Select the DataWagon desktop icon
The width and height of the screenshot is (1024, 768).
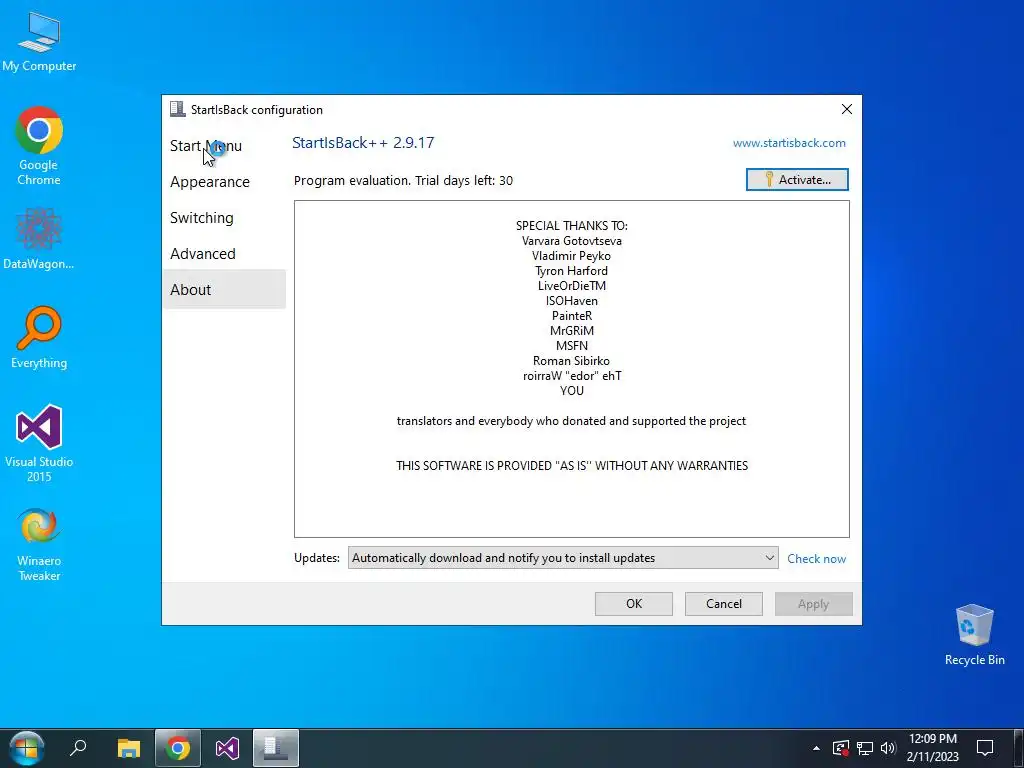pyautogui.click(x=39, y=239)
